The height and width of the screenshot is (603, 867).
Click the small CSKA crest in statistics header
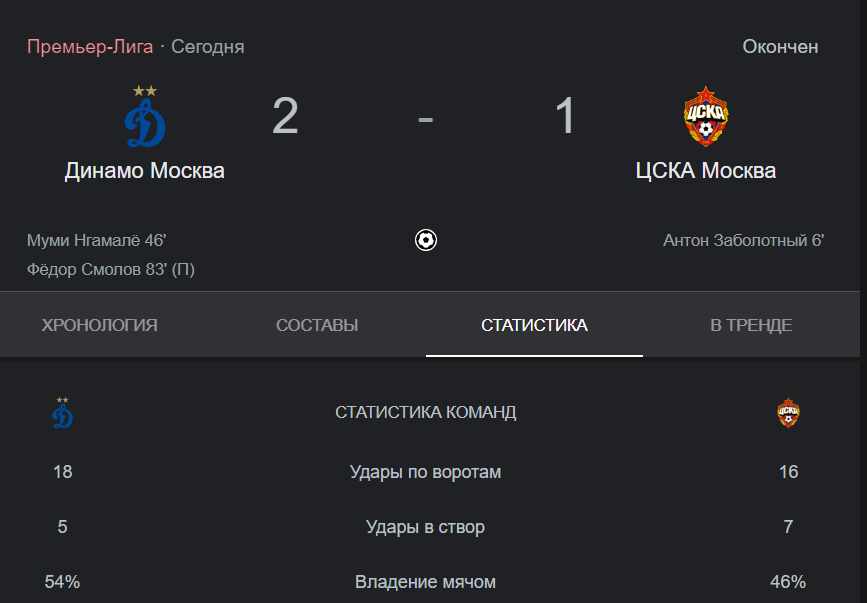(788, 412)
